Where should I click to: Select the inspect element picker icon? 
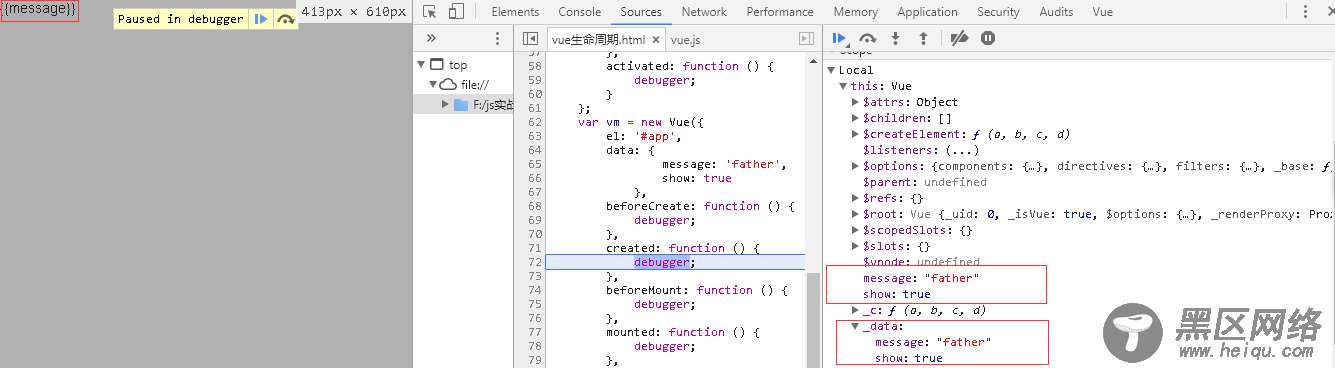(429, 12)
